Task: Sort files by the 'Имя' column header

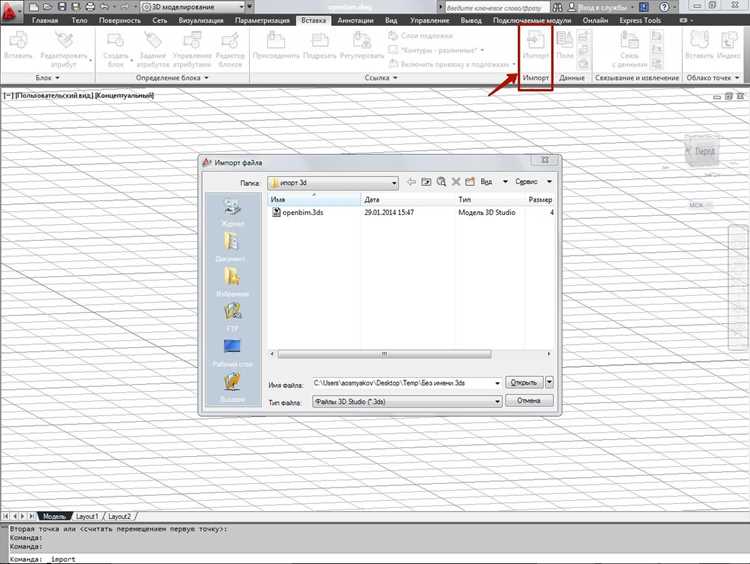Action: tap(314, 199)
